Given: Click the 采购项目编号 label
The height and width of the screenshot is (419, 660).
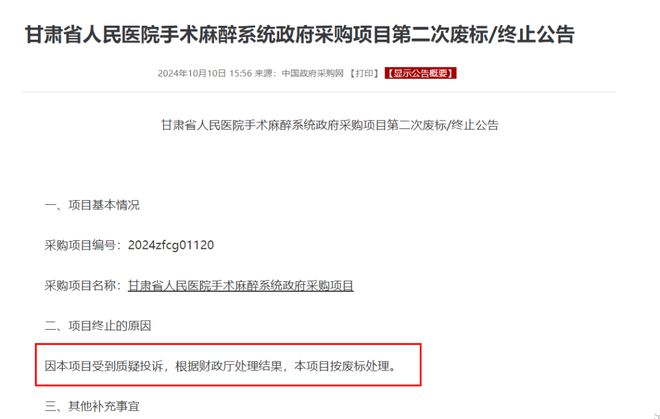Looking at the screenshot, I should click(x=80, y=245).
